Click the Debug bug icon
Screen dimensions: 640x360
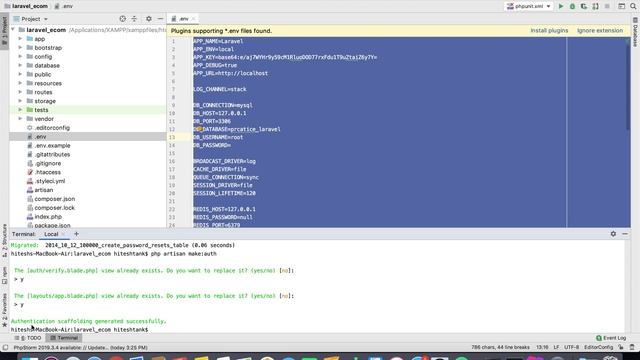tap(572, 6)
